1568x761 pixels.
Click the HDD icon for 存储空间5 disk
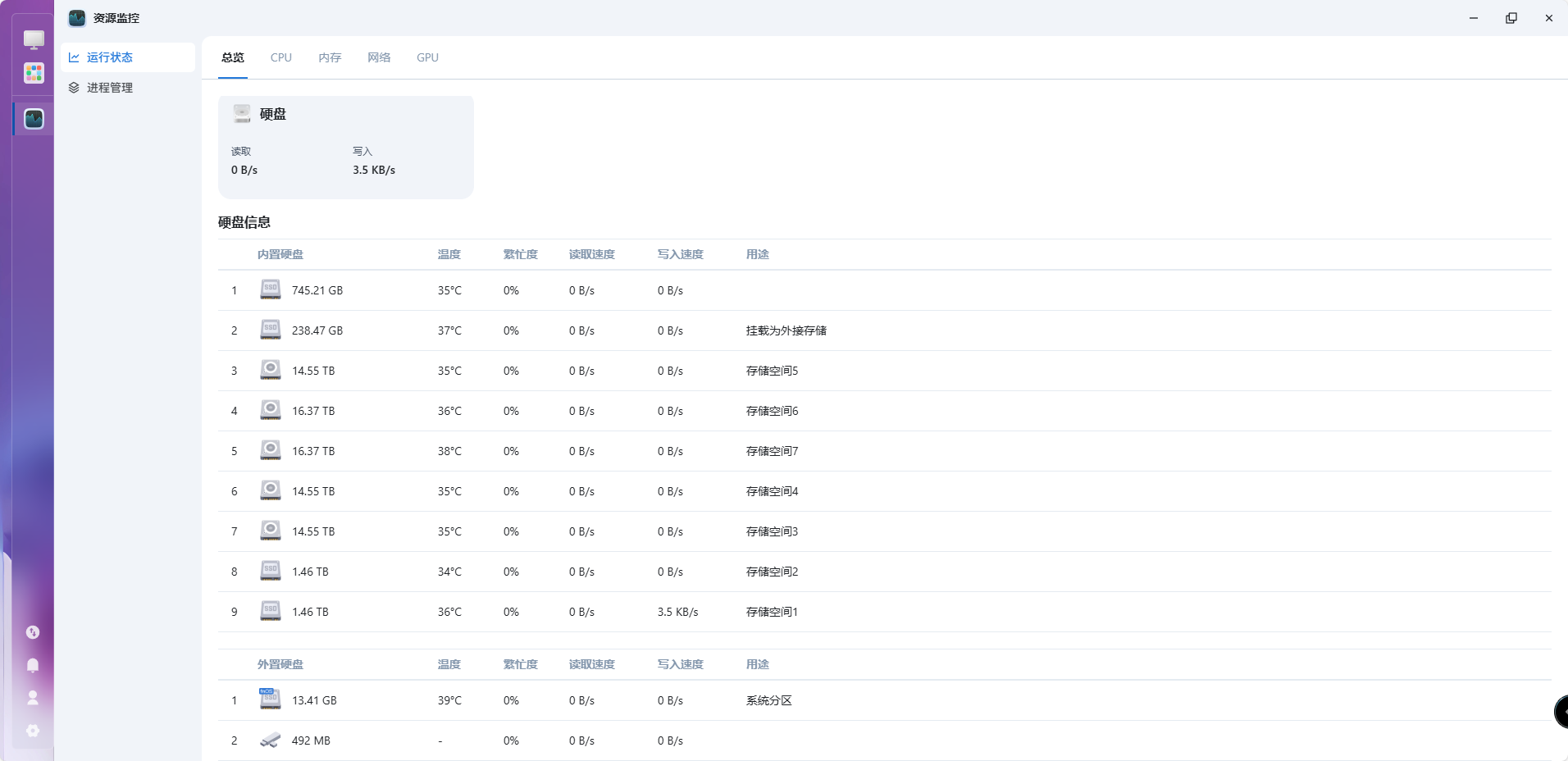[x=271, y=370]
